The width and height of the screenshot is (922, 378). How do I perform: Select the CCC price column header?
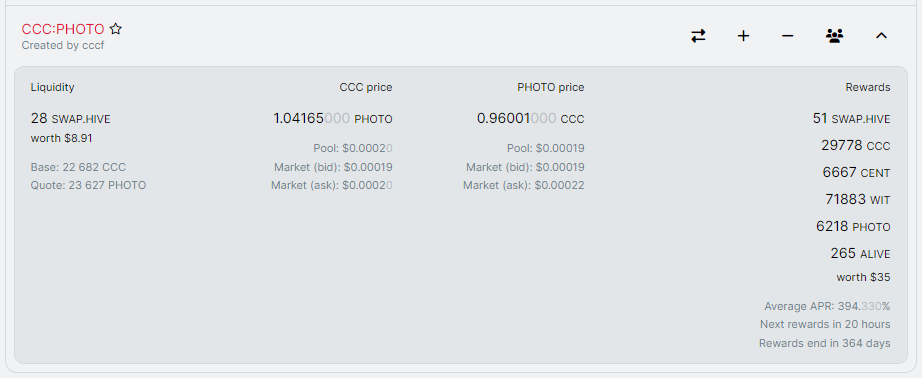pyautogui.click(x=366, y=88)
